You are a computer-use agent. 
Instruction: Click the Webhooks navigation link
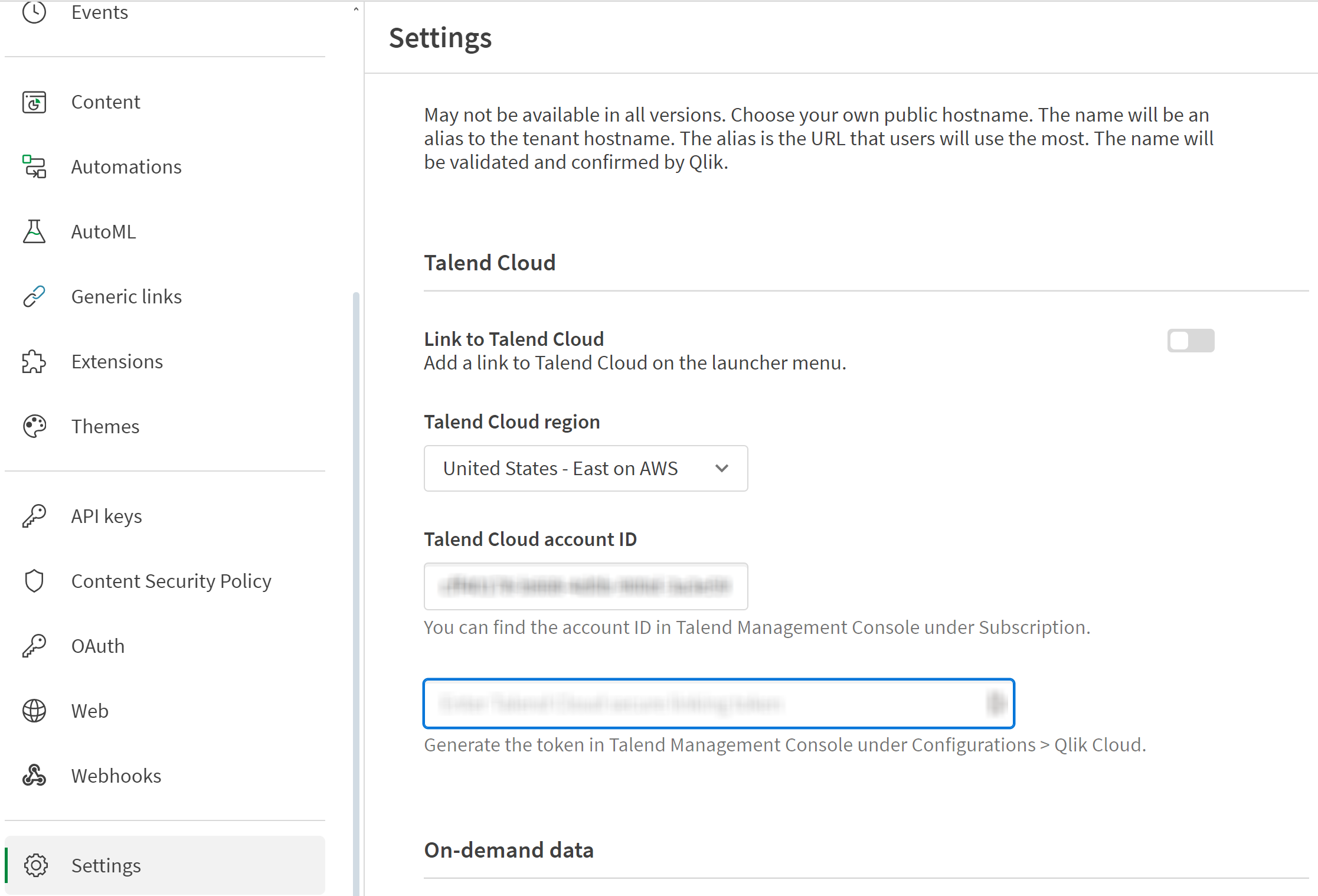(x=117, y=775)
